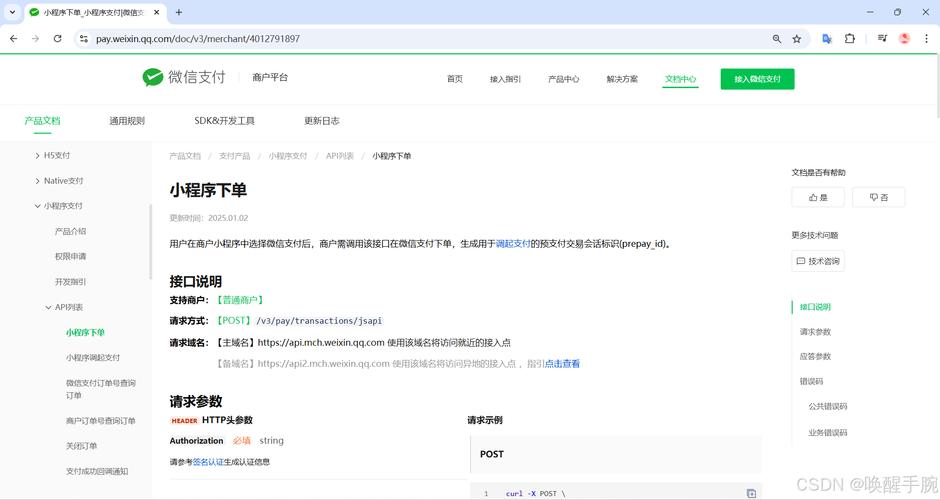Screen dimensions: 940x500
Task: Open 关闭订单 in sidebar
Action: tap(82, 446)
